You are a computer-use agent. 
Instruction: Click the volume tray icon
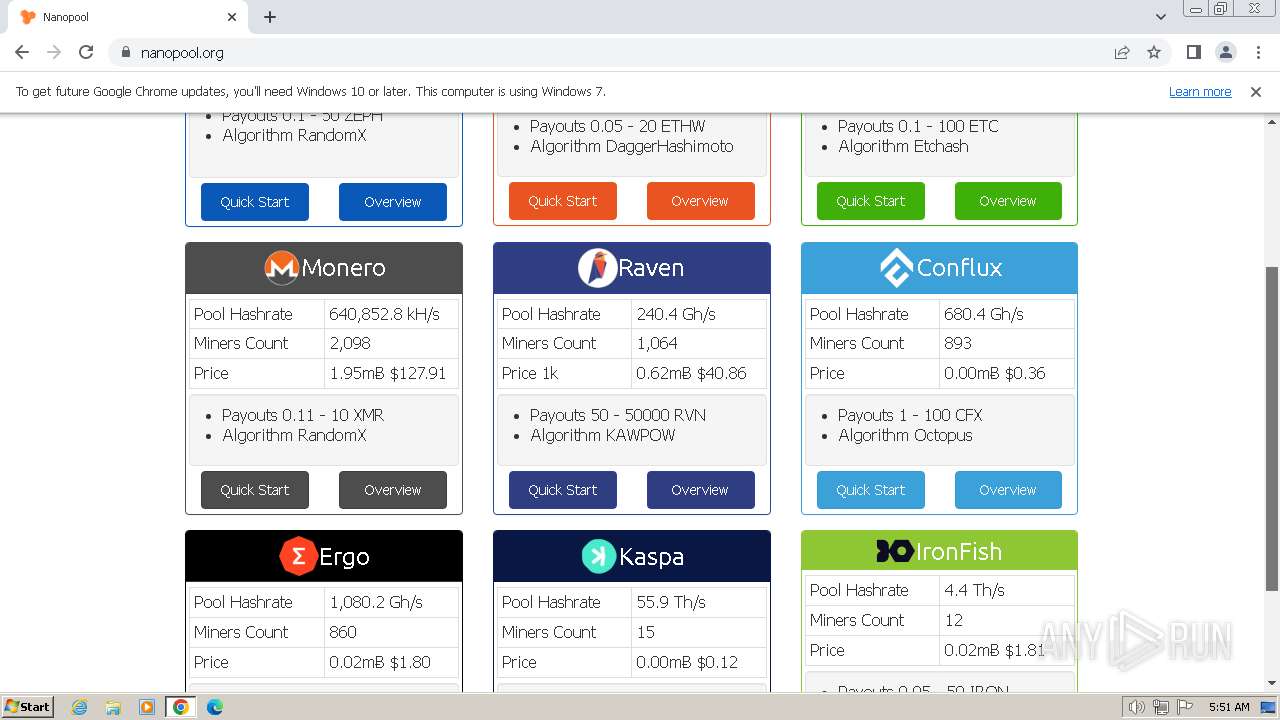click(x=1136, y=707)
